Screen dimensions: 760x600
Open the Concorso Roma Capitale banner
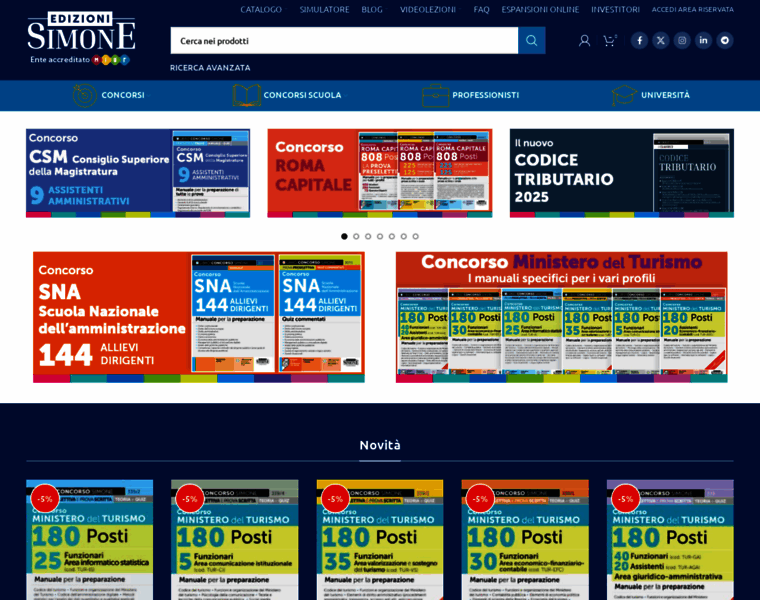pyautogui.click(x=380, y=173)
